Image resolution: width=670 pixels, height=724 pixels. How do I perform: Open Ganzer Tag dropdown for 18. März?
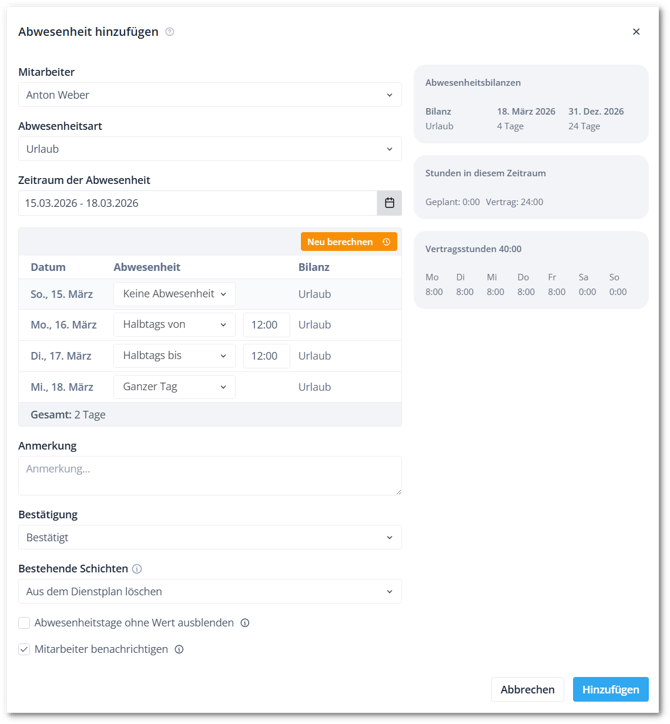[x=174, y=387]
